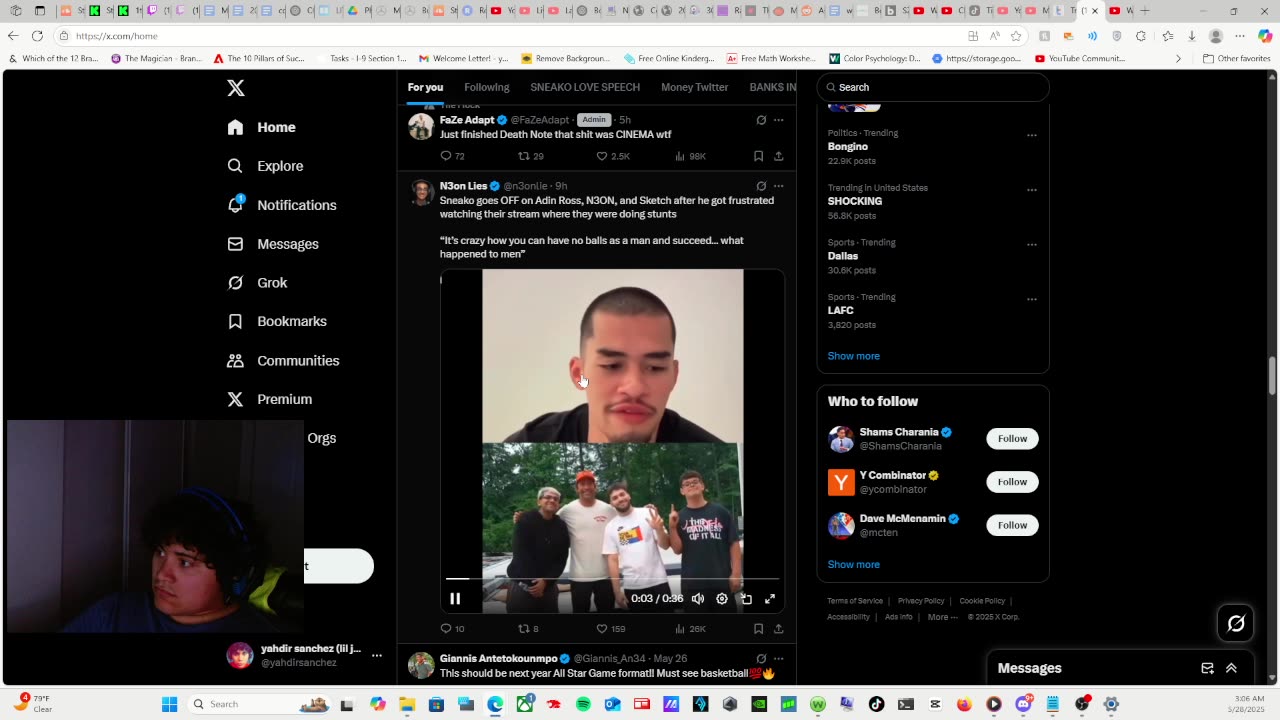The width and height of the screenshot is (1280, 720).
Task: Open more options on N3on Lies post
Action: click(x=778, y=186)
